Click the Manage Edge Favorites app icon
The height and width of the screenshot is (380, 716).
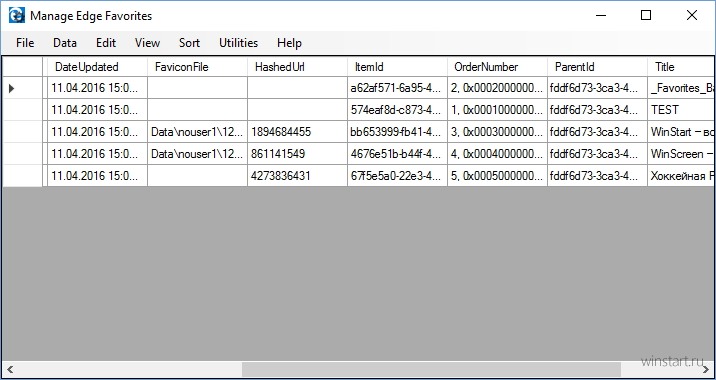coord(17,16)
